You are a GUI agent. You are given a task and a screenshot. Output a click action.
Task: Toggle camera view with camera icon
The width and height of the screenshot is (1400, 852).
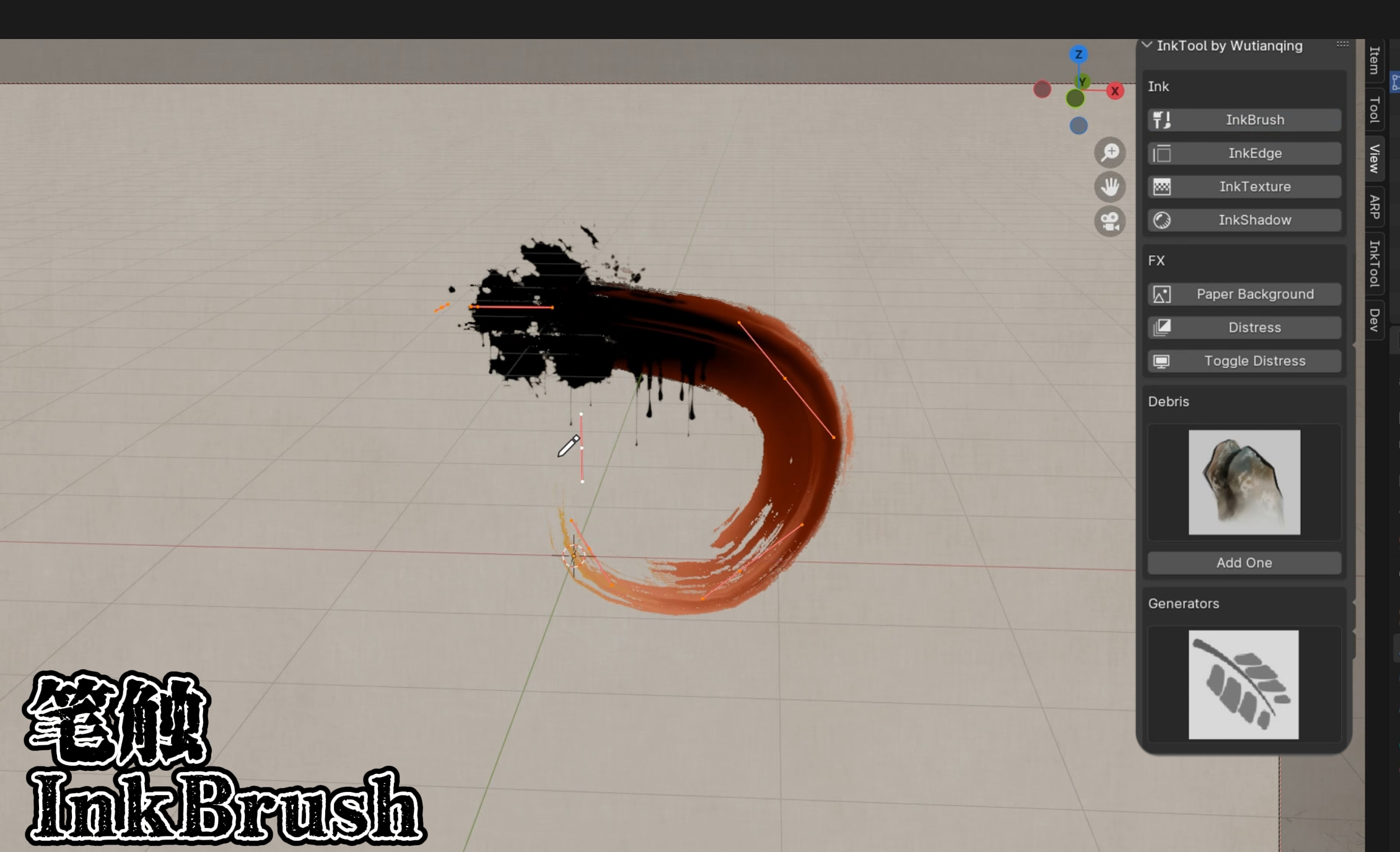tap(1109, 221)
